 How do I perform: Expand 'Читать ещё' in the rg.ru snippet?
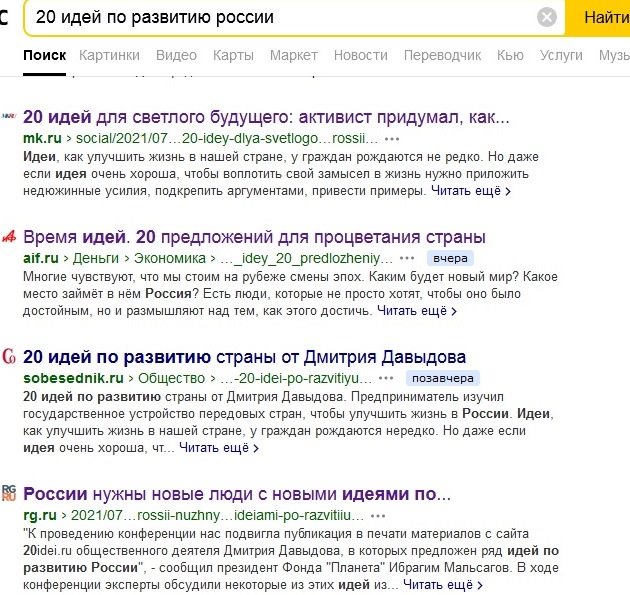(443, 585)
